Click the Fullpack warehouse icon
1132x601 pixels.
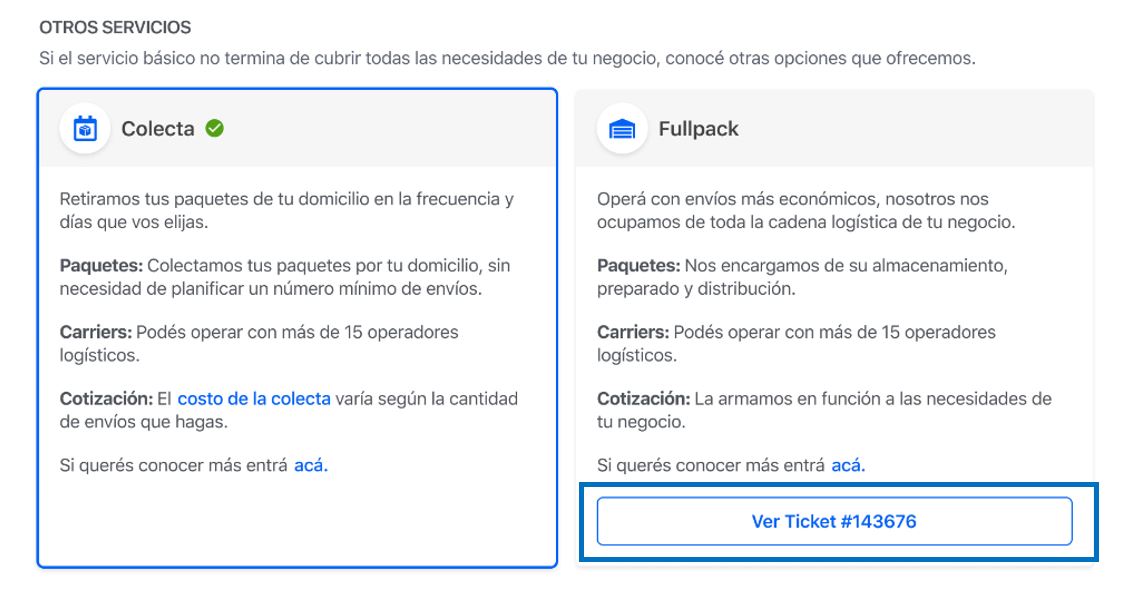622,129
